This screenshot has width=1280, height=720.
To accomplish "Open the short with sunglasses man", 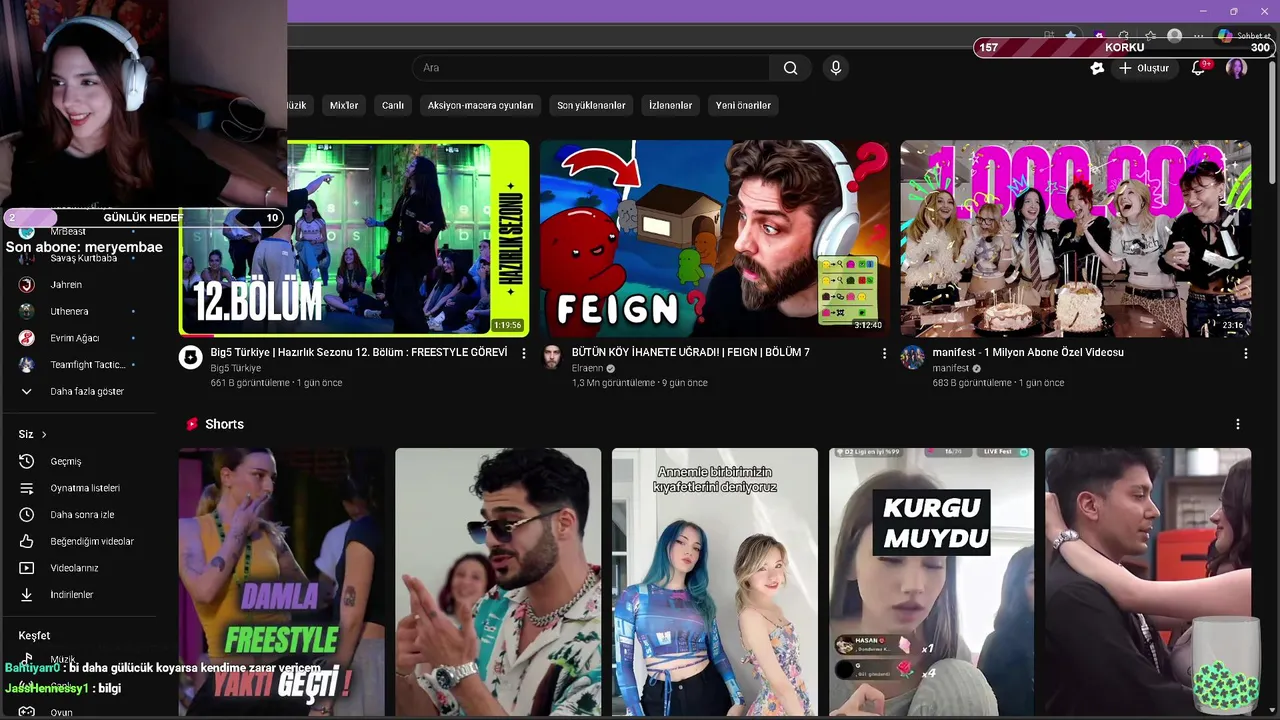I will point(498,582).
